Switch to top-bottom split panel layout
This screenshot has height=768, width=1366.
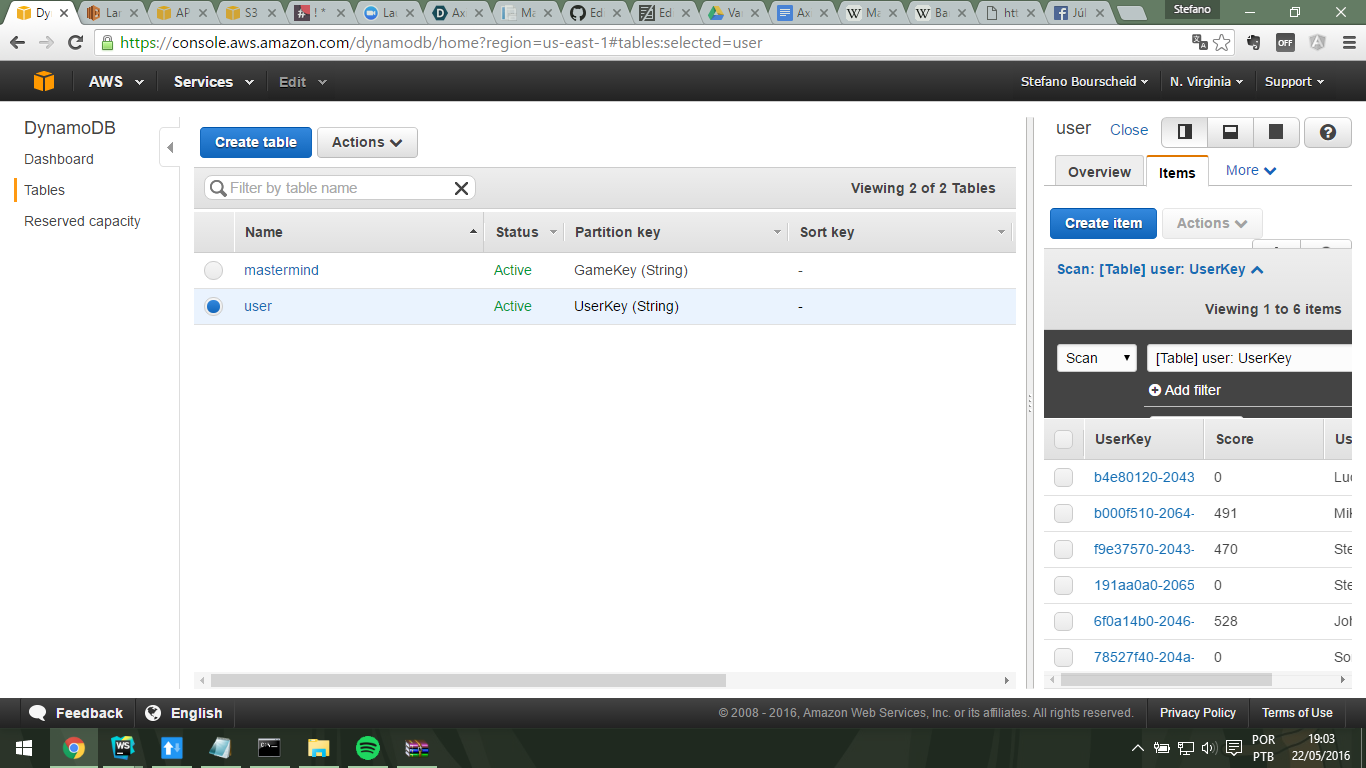(1230, 132)
